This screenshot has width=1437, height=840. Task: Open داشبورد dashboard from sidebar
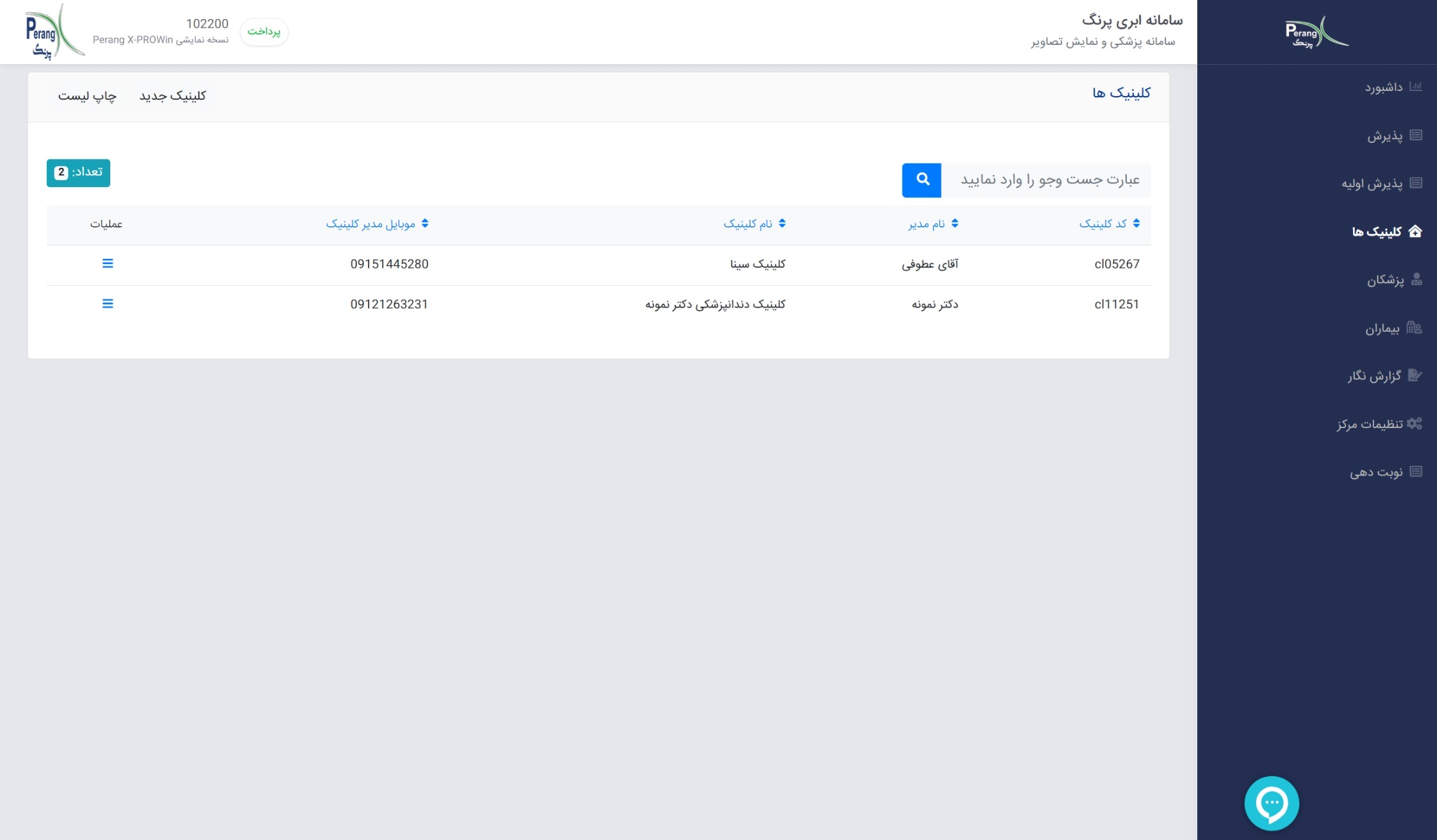click(x=1384, y=87)
